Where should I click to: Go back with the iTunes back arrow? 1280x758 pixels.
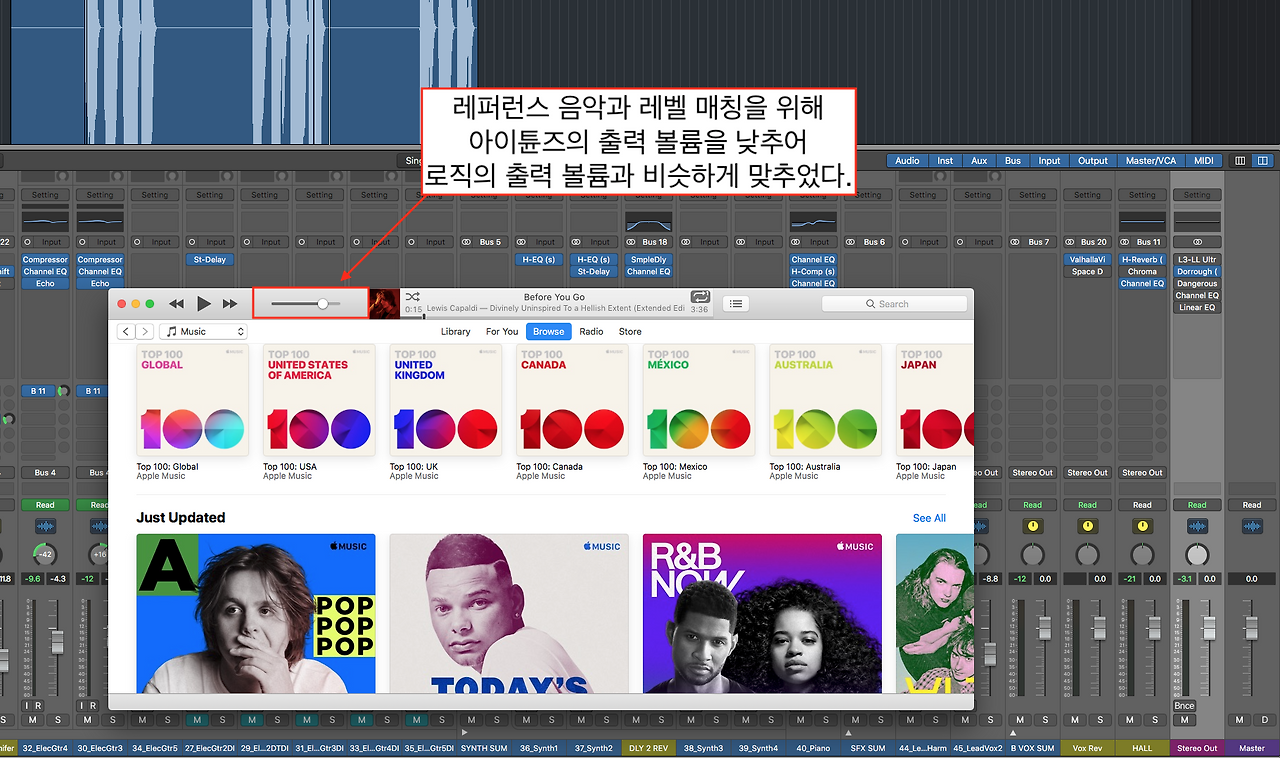[x=126, y=331]
